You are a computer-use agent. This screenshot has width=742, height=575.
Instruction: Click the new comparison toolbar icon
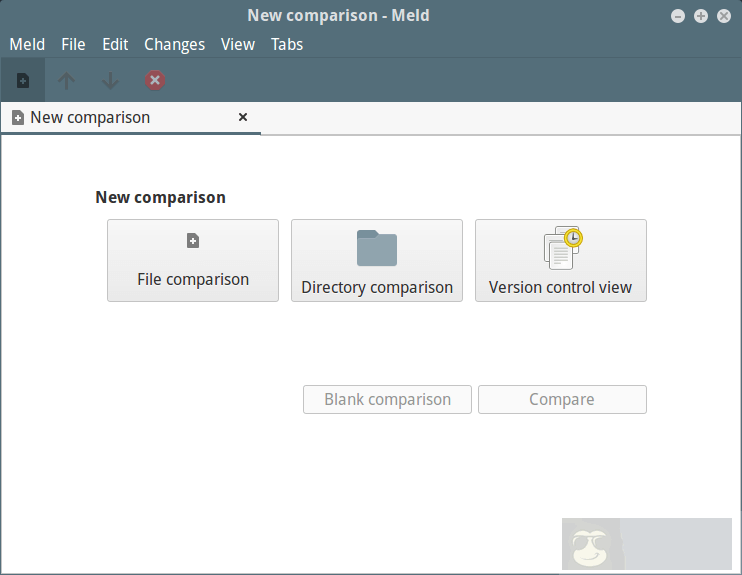point(23,80)
